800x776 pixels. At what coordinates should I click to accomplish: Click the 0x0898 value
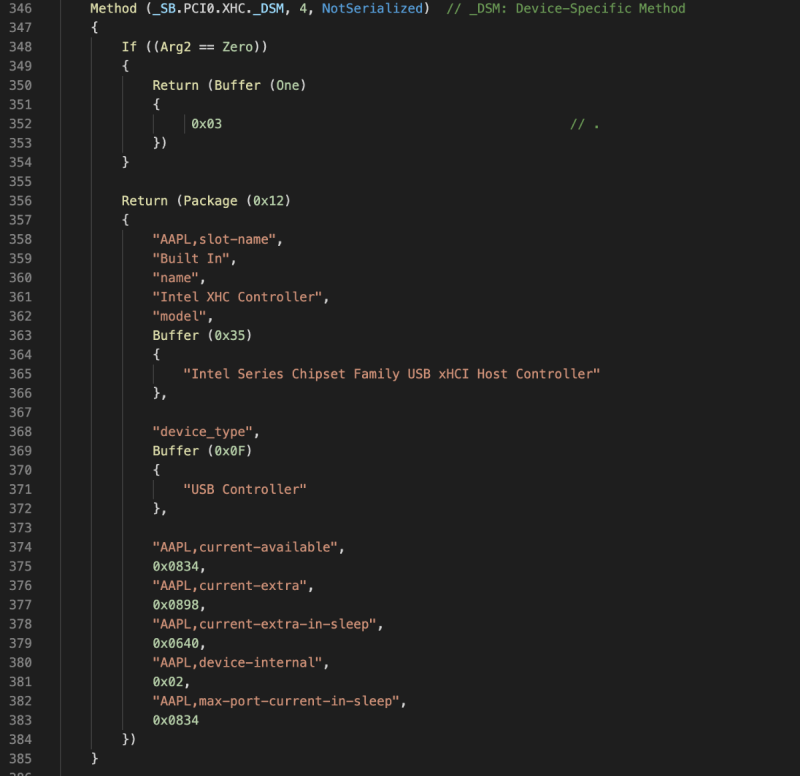coord(175,605)
